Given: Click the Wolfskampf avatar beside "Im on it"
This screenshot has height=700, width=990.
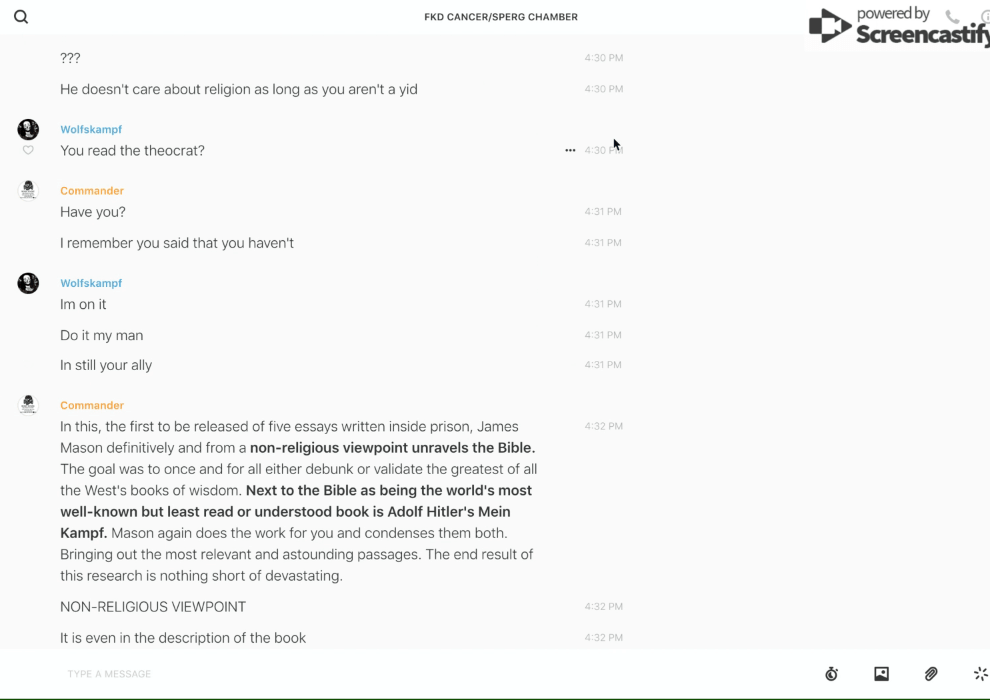Looking at the screenshot, I should [x=28, y=283].
